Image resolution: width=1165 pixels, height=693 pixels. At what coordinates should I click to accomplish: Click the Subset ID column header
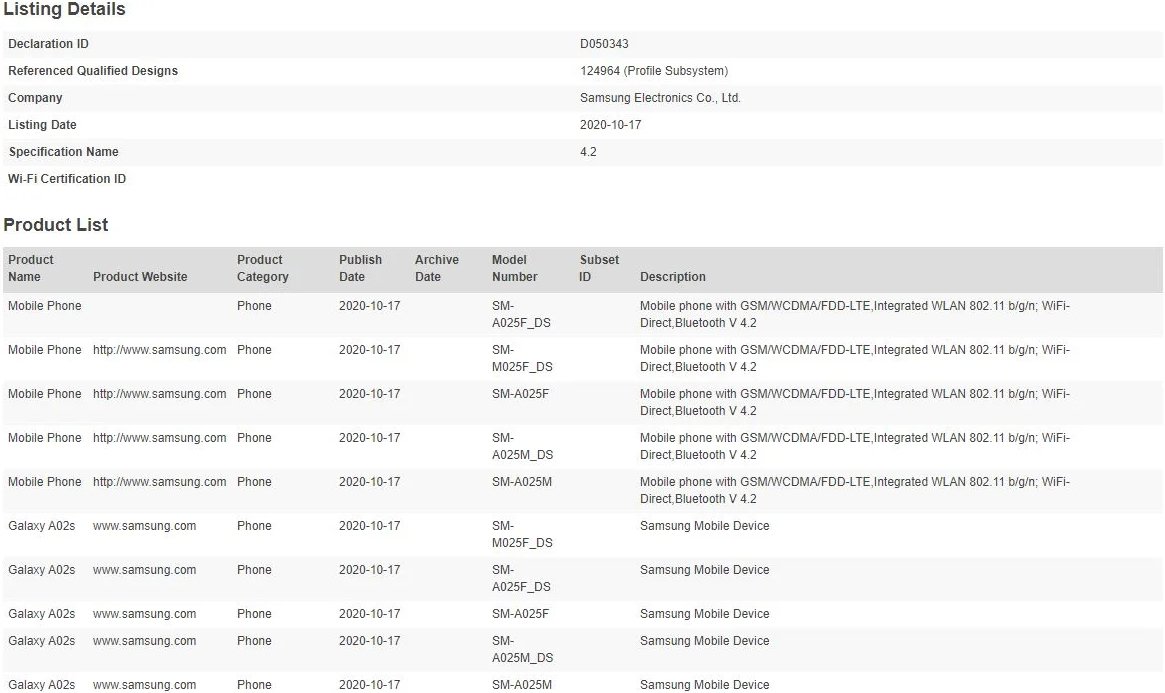(x=599, y=268)
